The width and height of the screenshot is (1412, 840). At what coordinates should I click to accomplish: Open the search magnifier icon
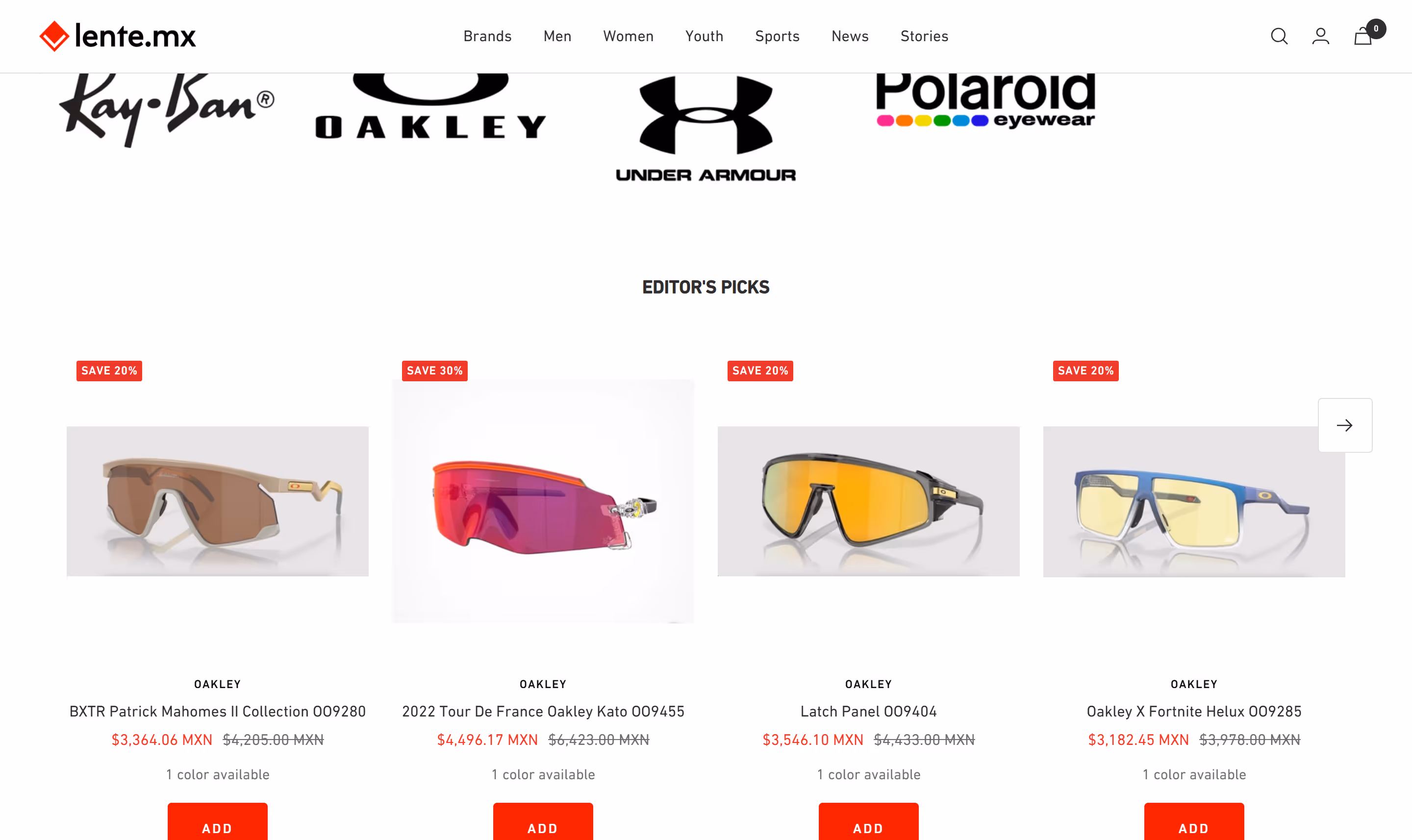(x=1279, y=36)
